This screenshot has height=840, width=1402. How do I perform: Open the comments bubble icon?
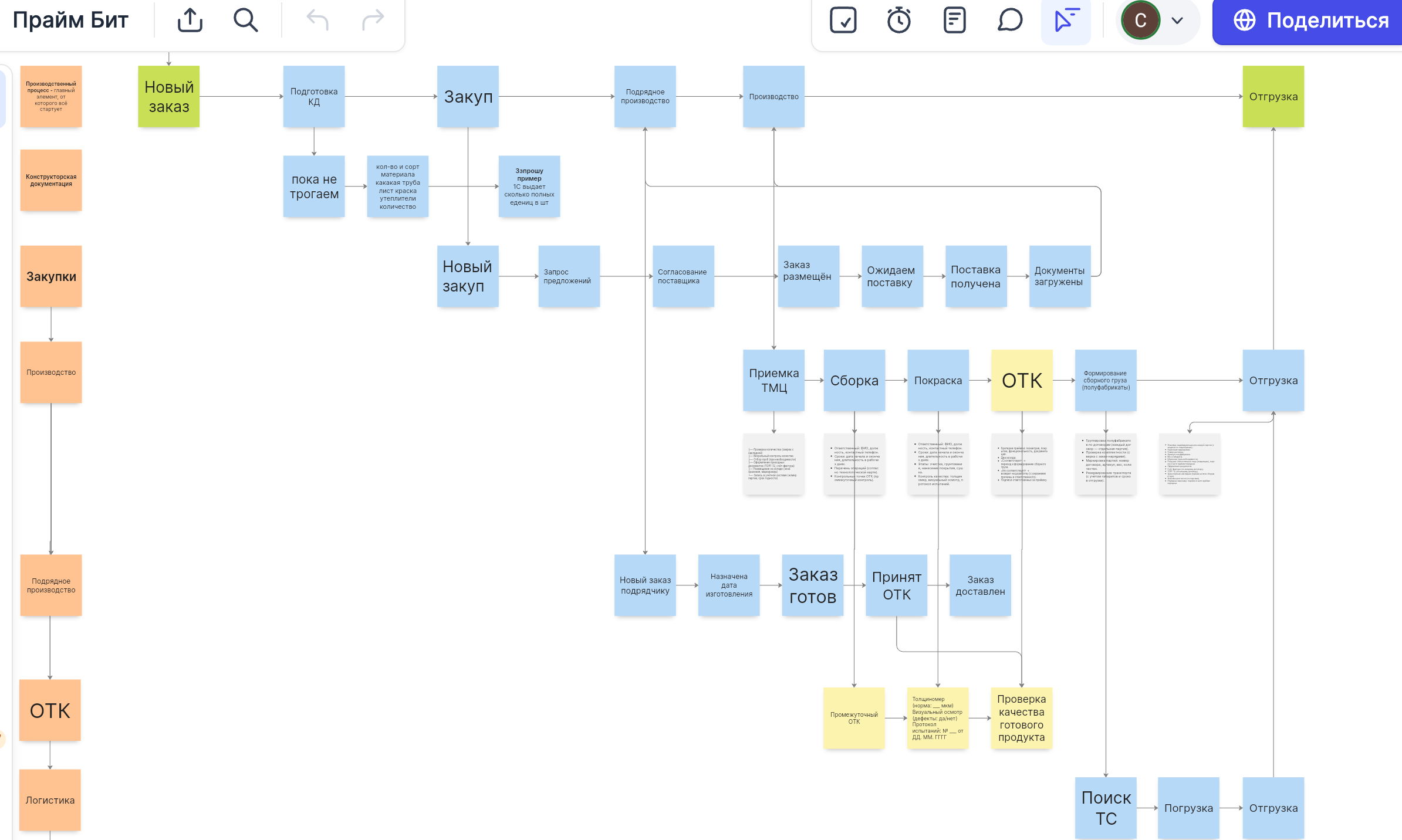click(x=1010, y=21)
